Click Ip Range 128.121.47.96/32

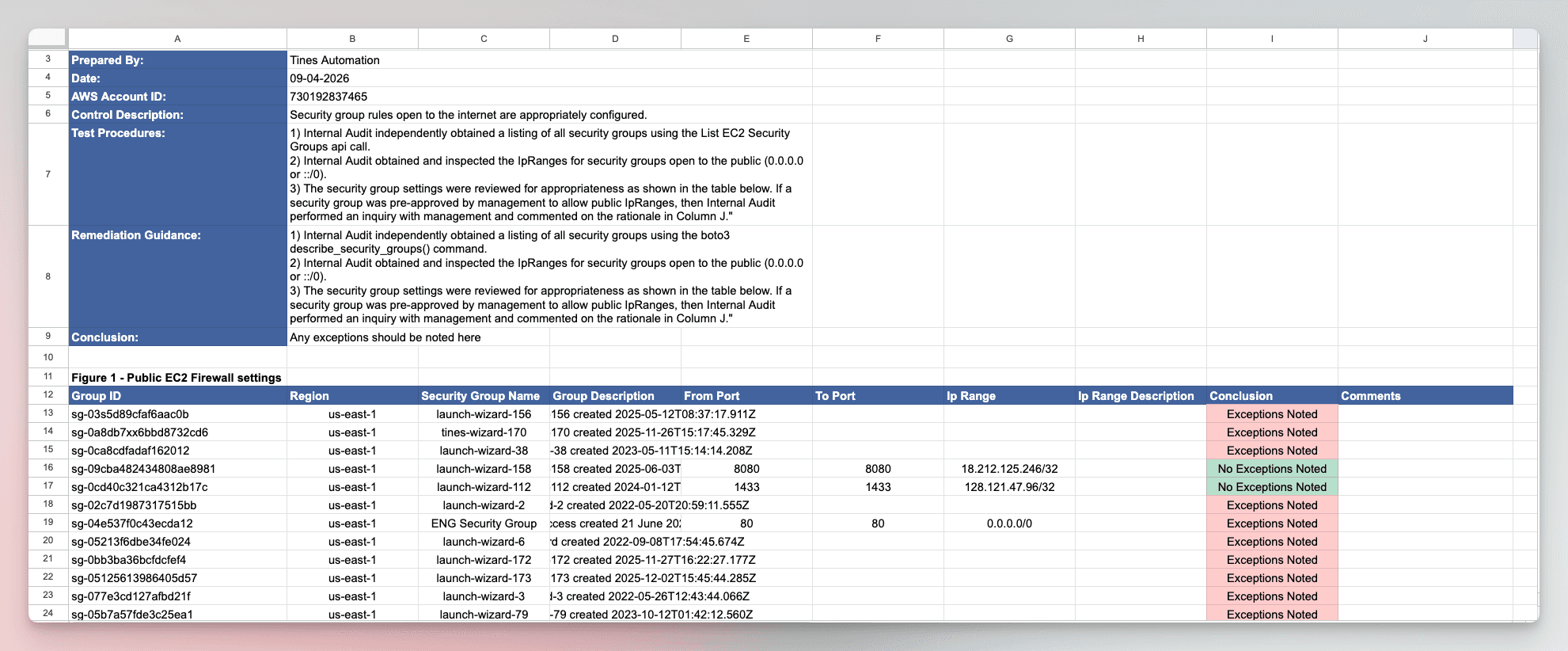pos(1009,486)
